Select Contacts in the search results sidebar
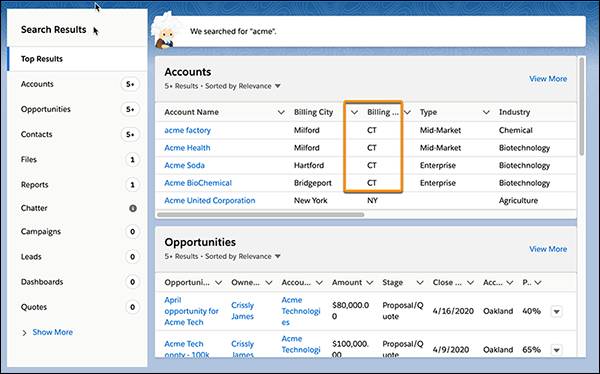 click(x=36, y=134)
